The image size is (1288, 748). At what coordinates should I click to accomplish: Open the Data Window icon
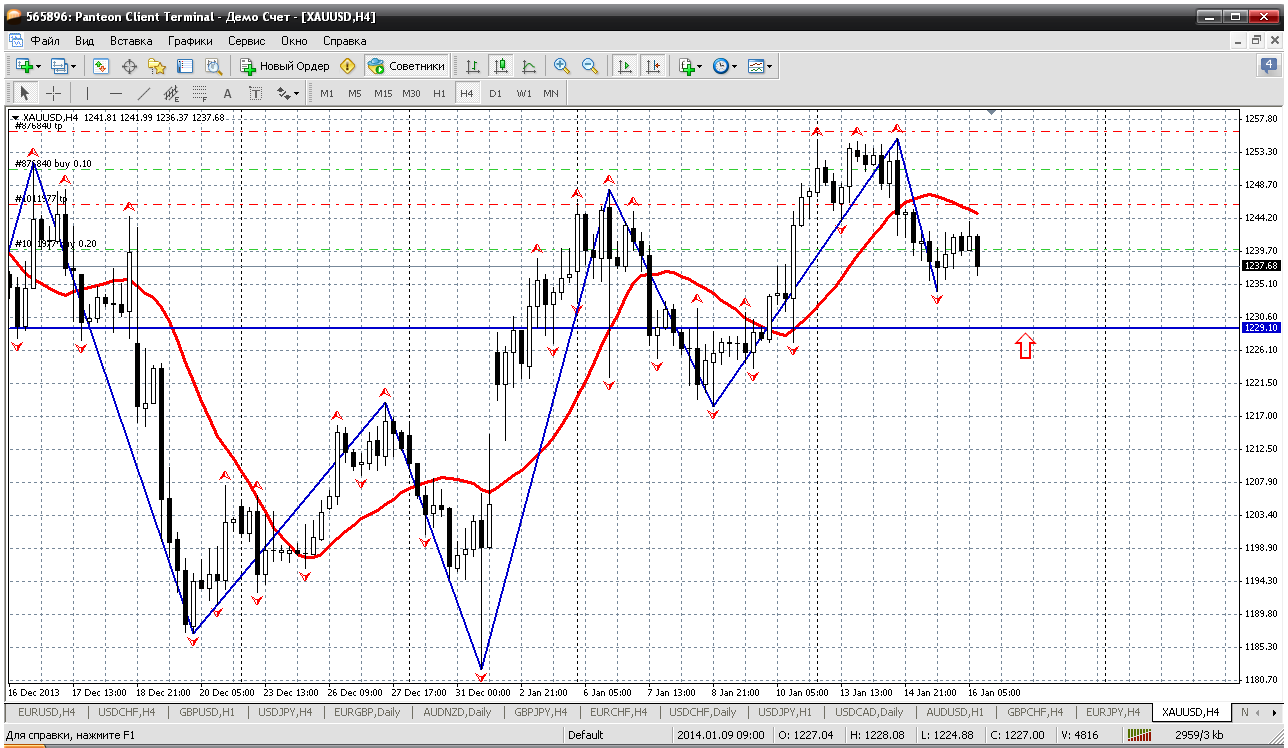[x=129, y=66]
